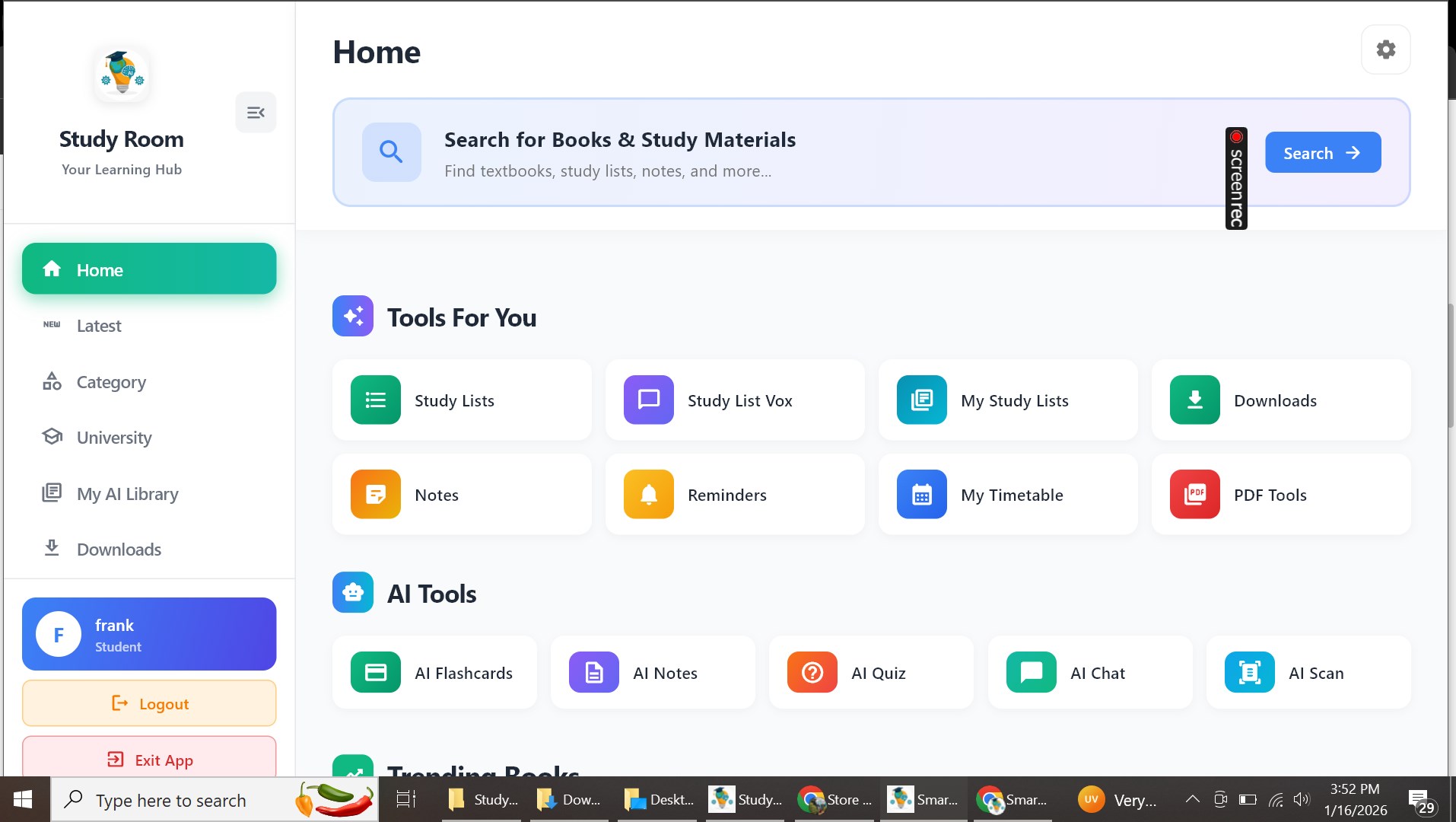Click the sparkle icon beside Tools For You
Screen dimensions: 1456x822
[353, 316]
